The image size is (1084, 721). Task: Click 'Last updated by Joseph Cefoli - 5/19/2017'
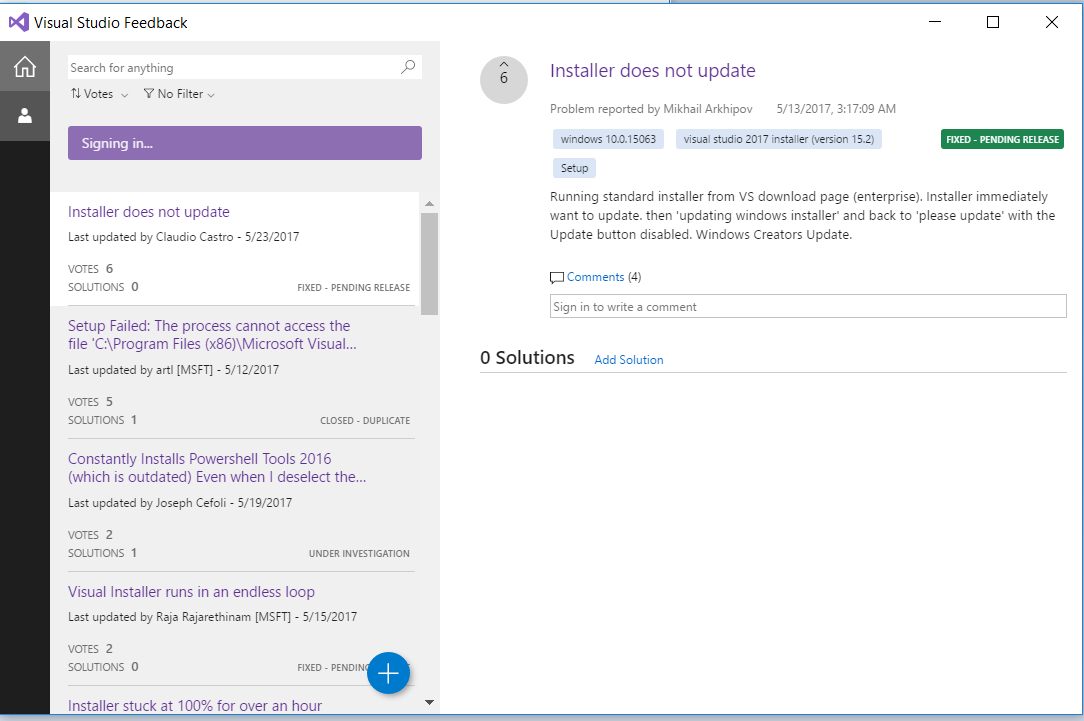click(180, 503)
